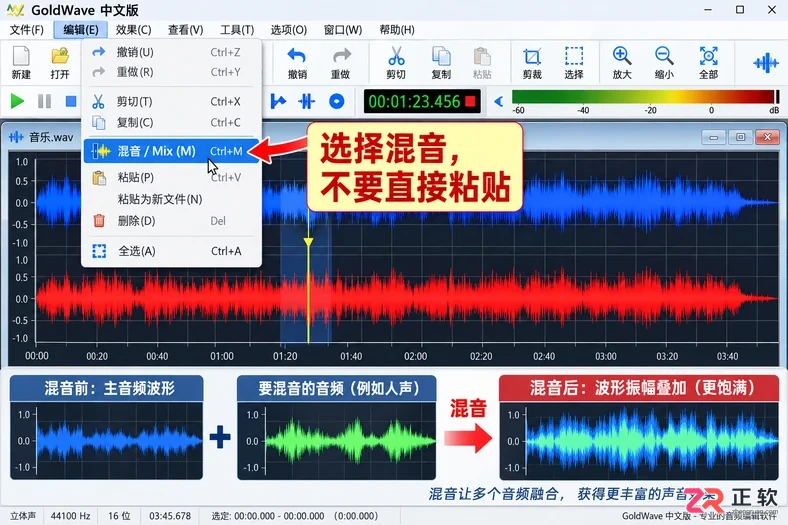Click the selection range 选定 status text
The height and width of the screenshot is (525, 788).
[x=294, y=516]
